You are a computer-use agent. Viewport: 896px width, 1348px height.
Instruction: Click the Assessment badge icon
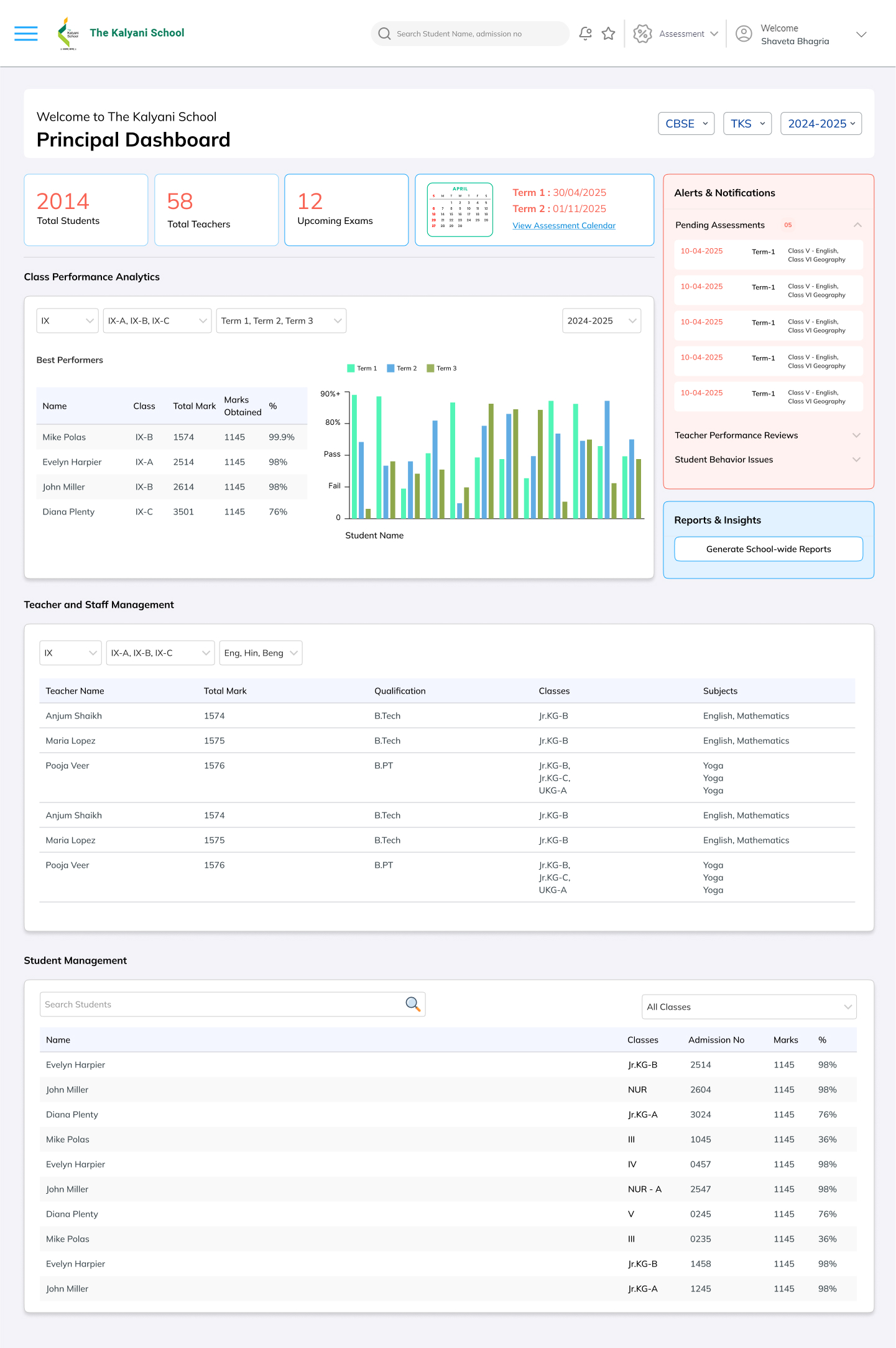point(642,34)
